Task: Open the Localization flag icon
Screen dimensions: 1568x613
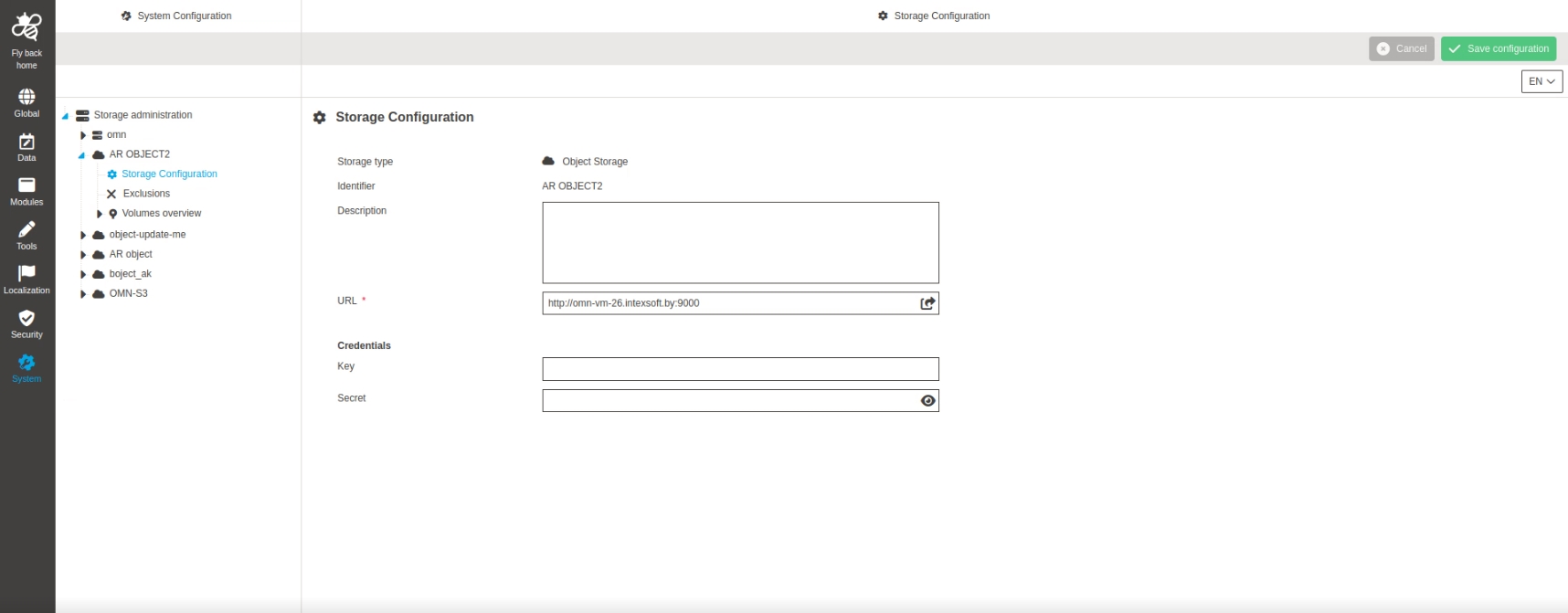Action: pyautogui.click(x=26, y=273)
